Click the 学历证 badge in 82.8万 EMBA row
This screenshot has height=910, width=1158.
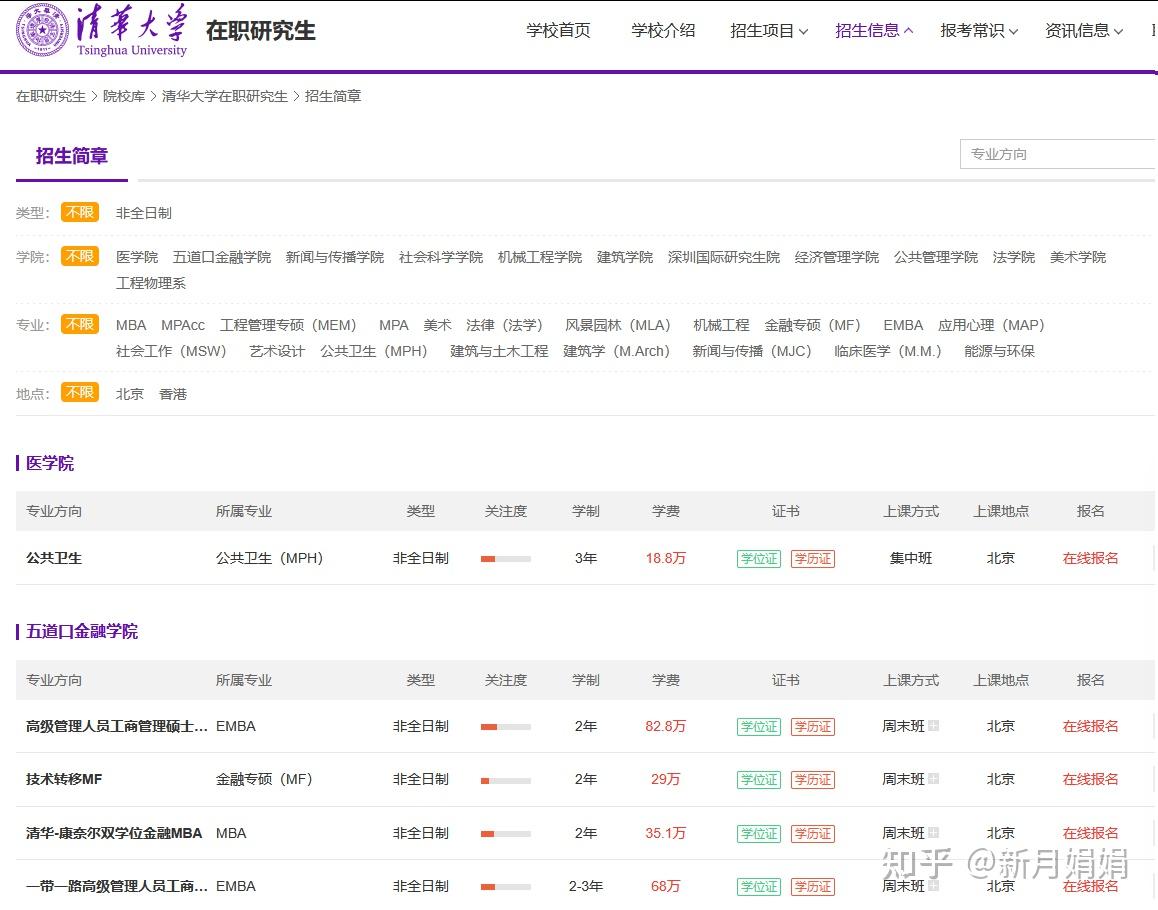[812, 727]
